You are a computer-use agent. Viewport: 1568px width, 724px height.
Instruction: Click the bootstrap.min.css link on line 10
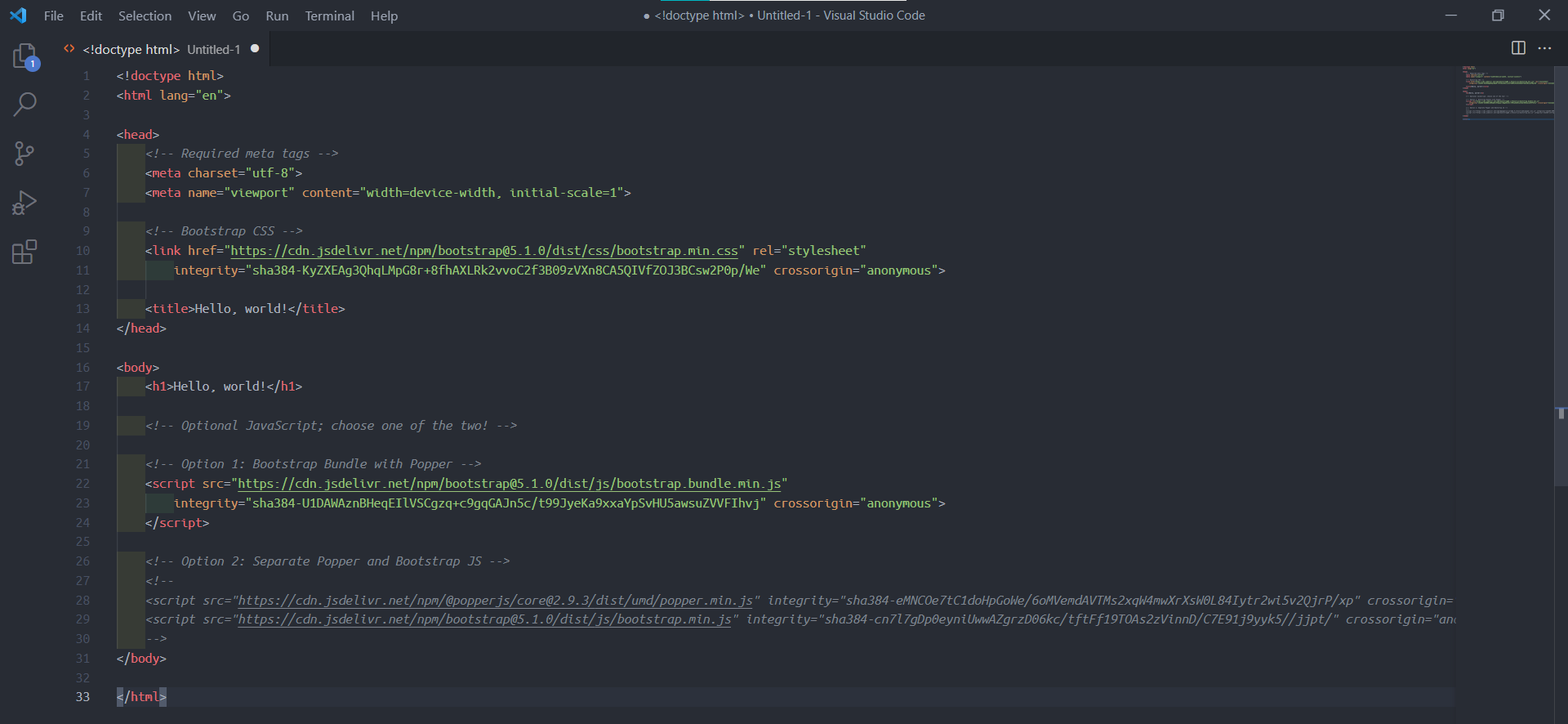[483, 251]
